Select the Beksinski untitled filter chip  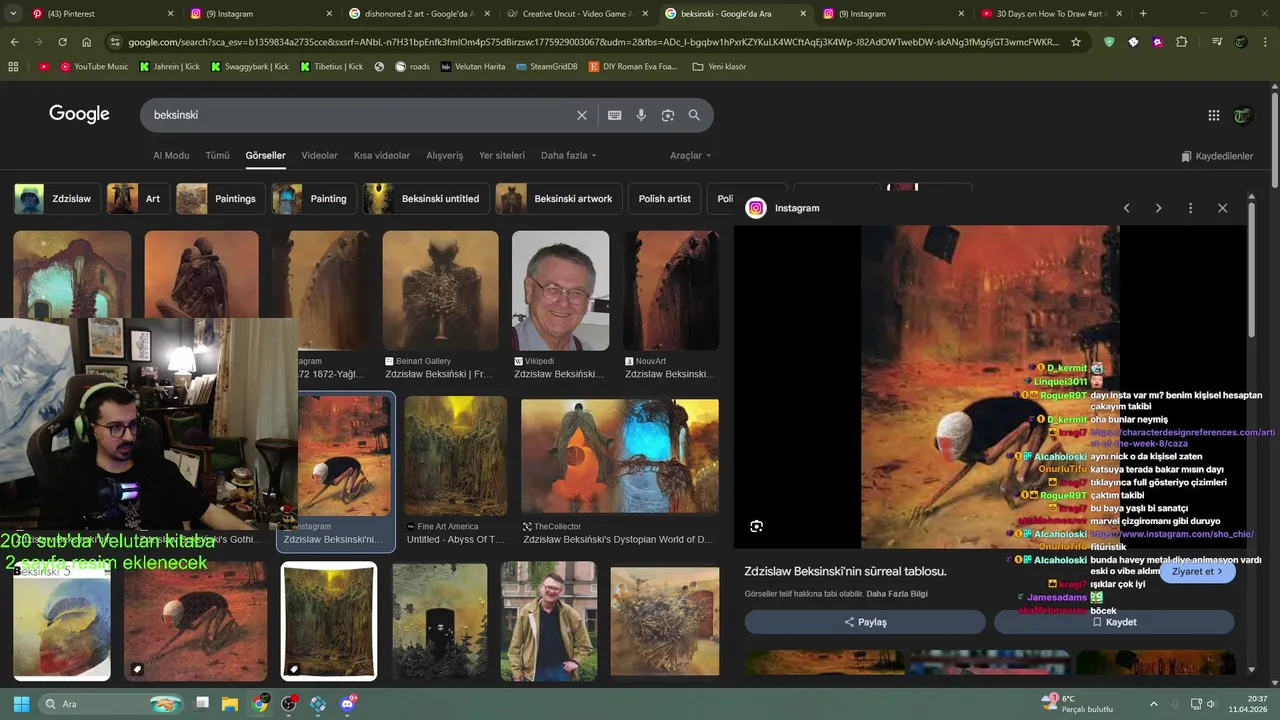point(426,199)
